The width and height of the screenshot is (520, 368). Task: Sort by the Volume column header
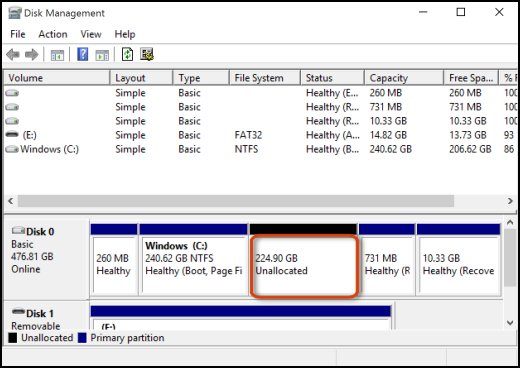click(57, 78)
